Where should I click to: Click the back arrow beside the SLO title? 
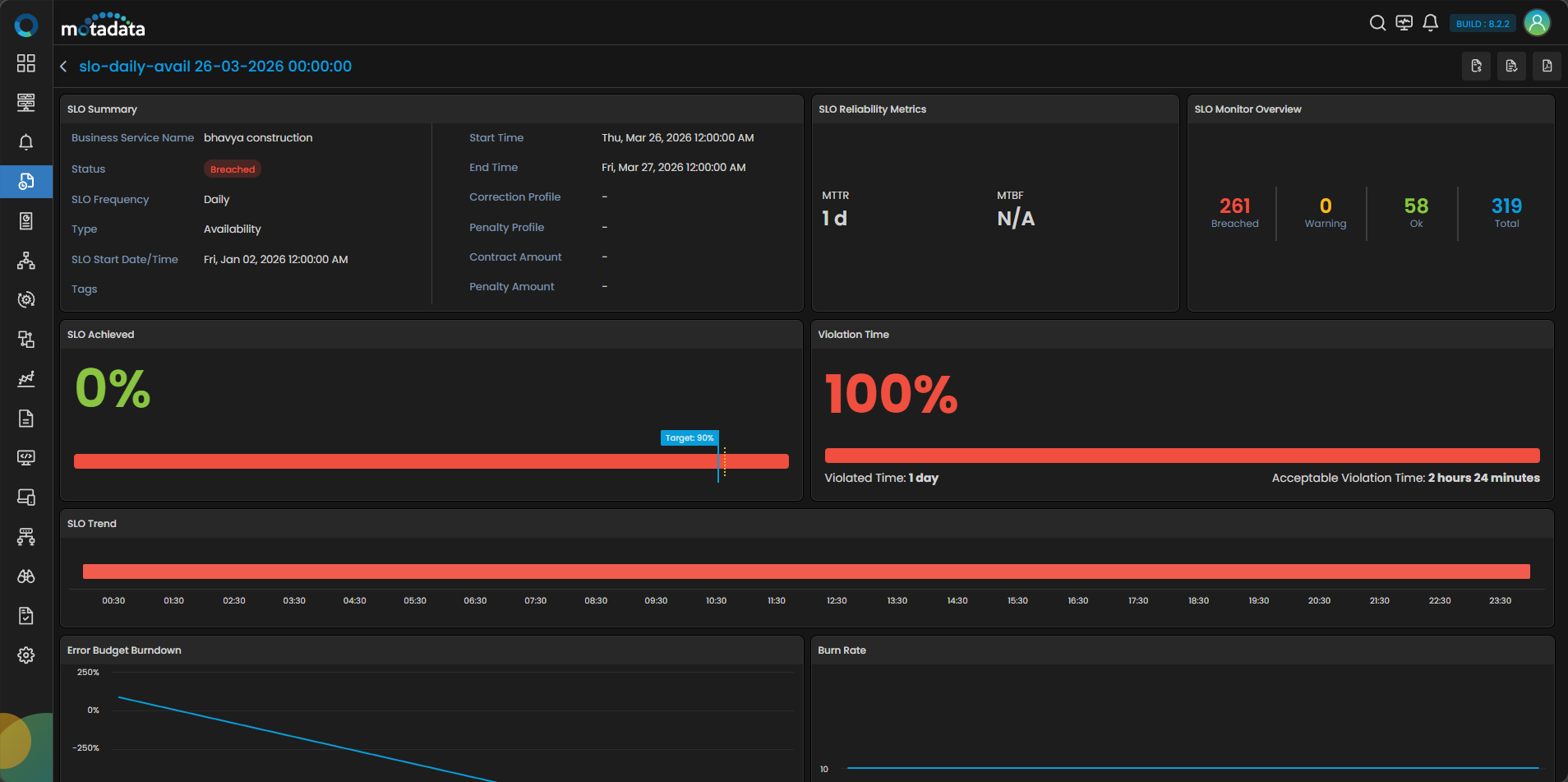point(63,67)
